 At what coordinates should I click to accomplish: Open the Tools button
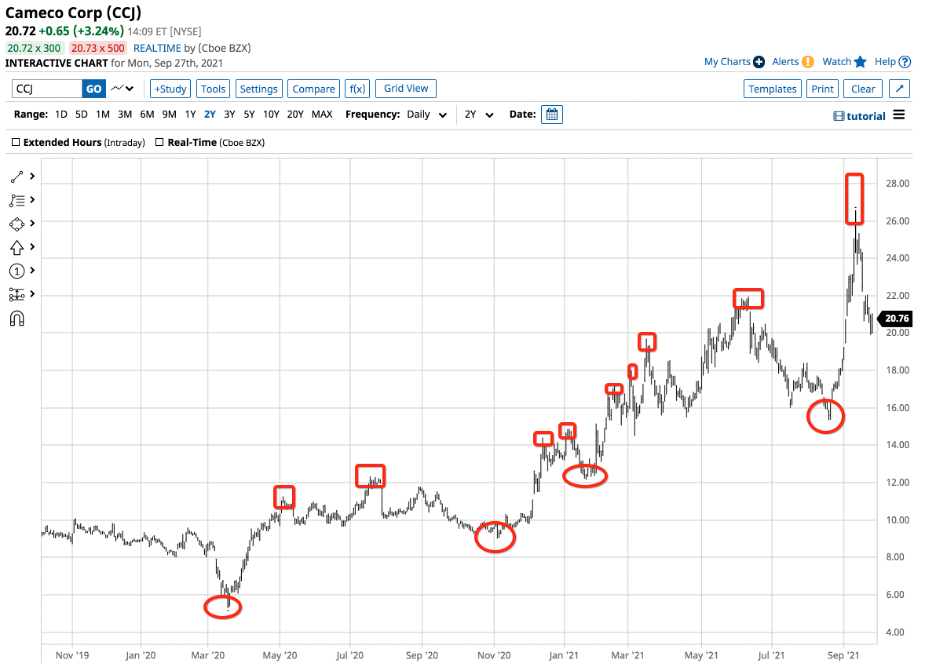[213, 88]
